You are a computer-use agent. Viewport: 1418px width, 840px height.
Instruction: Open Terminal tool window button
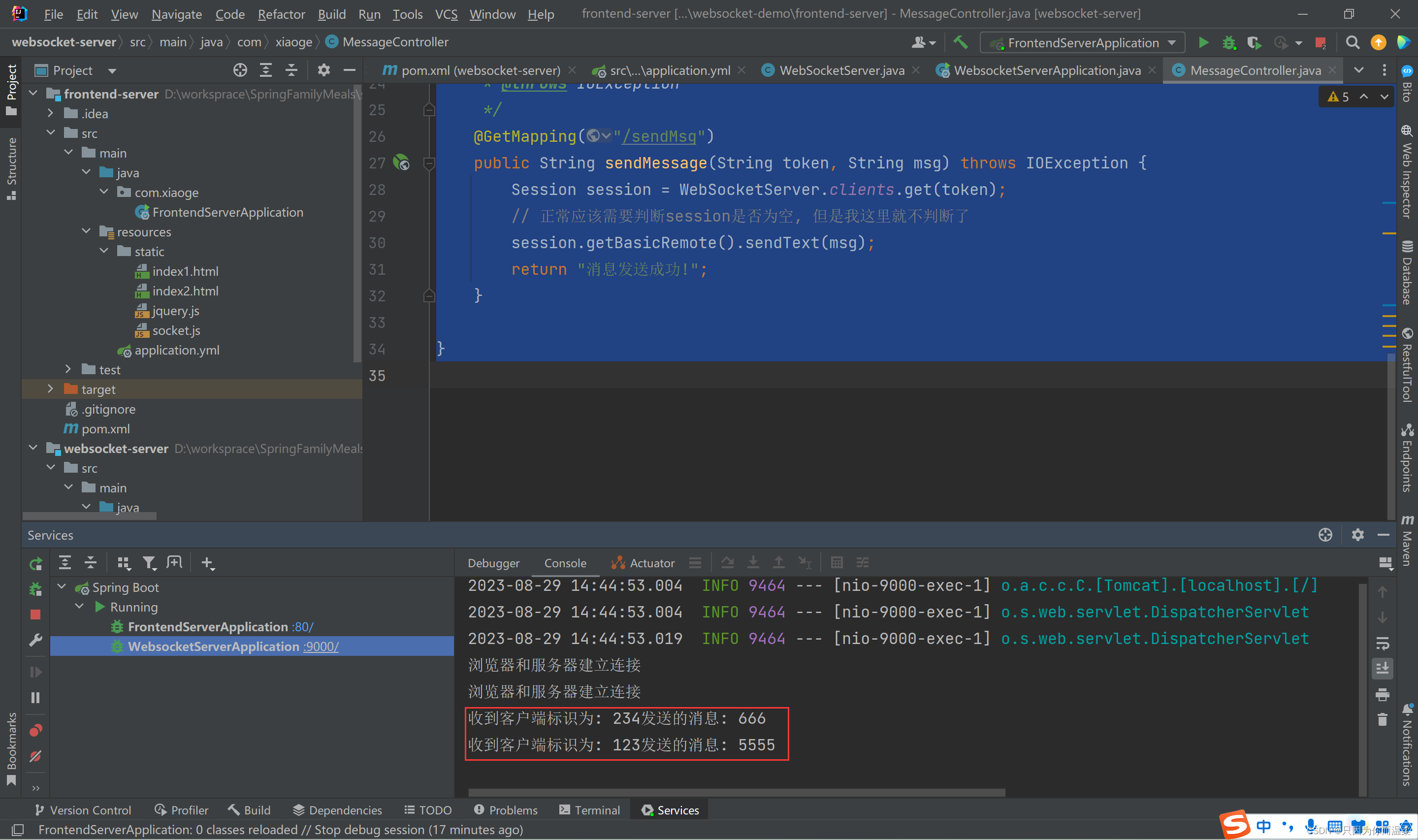pos(590,810)
